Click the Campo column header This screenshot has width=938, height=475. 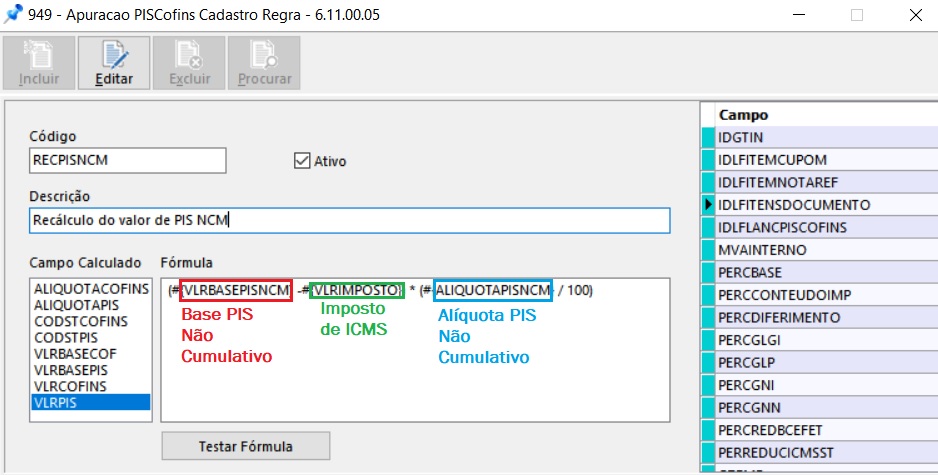tap(826, 114)
